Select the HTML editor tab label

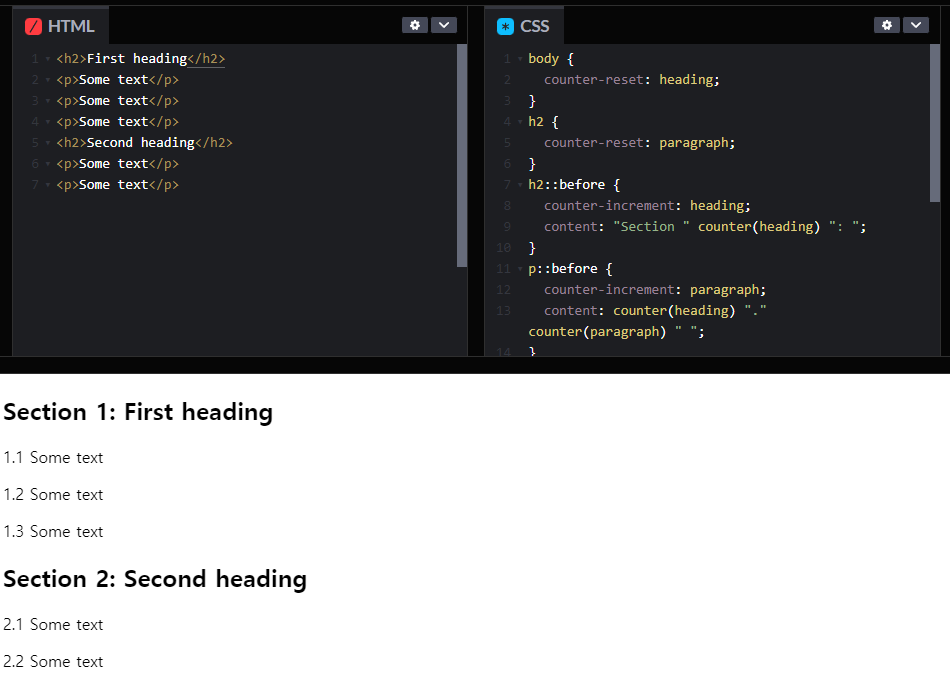[x=71, y=26]
